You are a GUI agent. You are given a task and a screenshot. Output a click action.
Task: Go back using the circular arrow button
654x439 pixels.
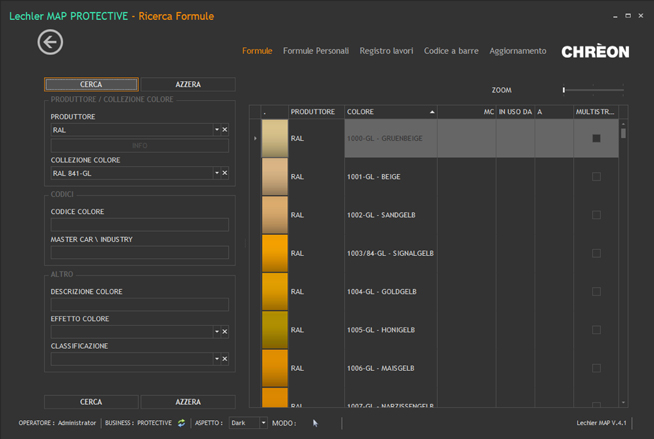click(50, 42)
